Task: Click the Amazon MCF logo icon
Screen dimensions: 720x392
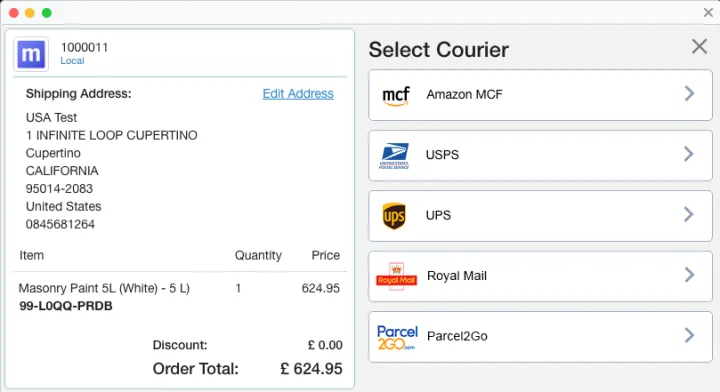Action: coord(396,96)
